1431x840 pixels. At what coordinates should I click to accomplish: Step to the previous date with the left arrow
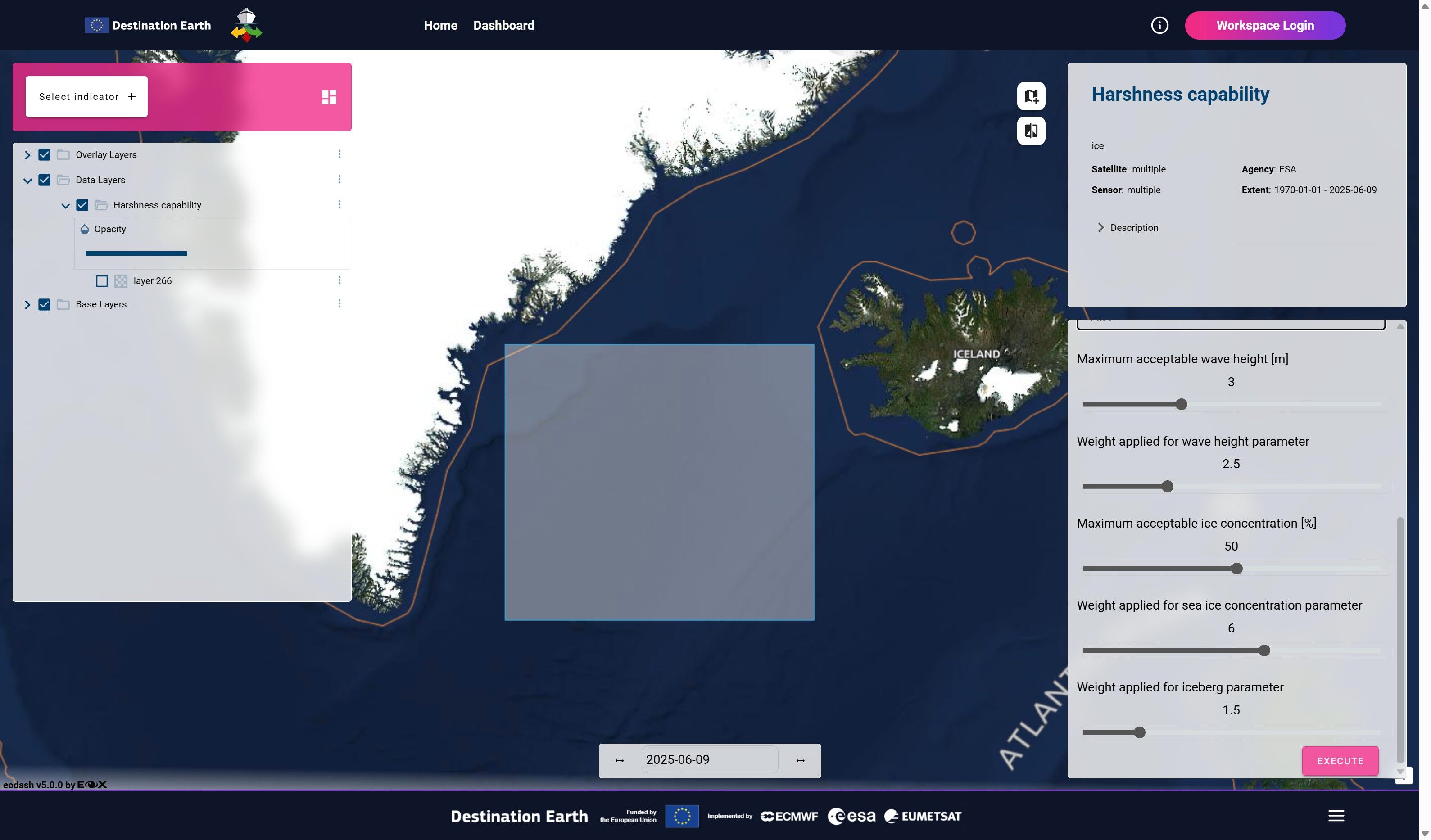[x=620, y=760]
